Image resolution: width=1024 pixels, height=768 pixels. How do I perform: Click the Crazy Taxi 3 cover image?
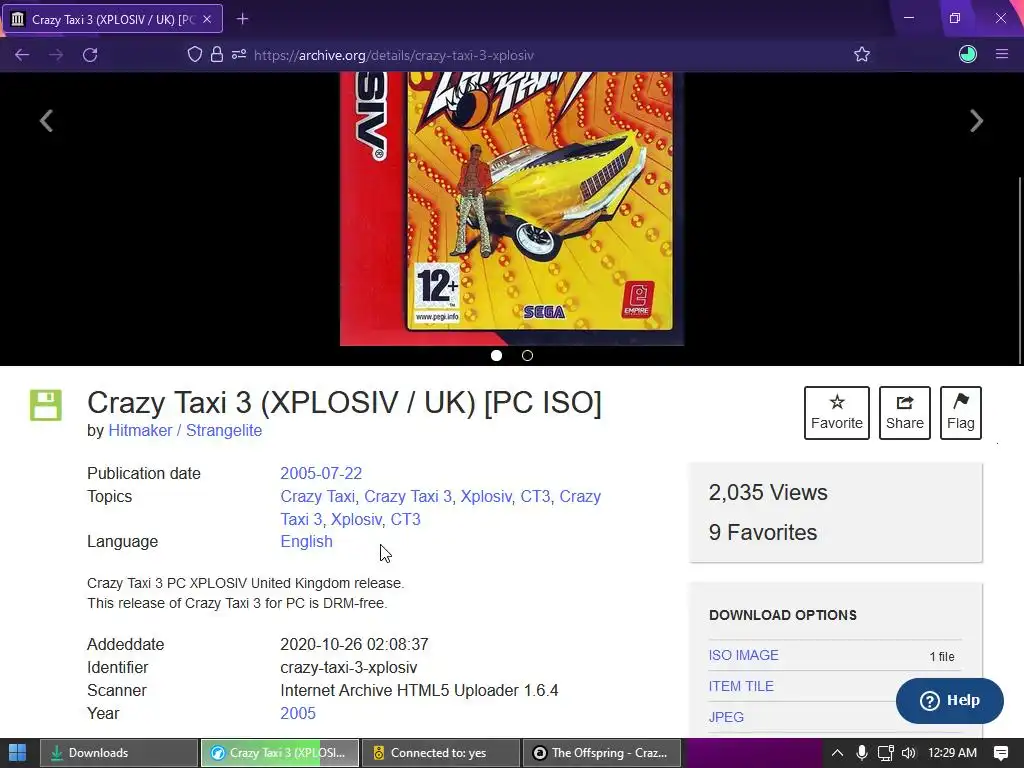point(512,209)
